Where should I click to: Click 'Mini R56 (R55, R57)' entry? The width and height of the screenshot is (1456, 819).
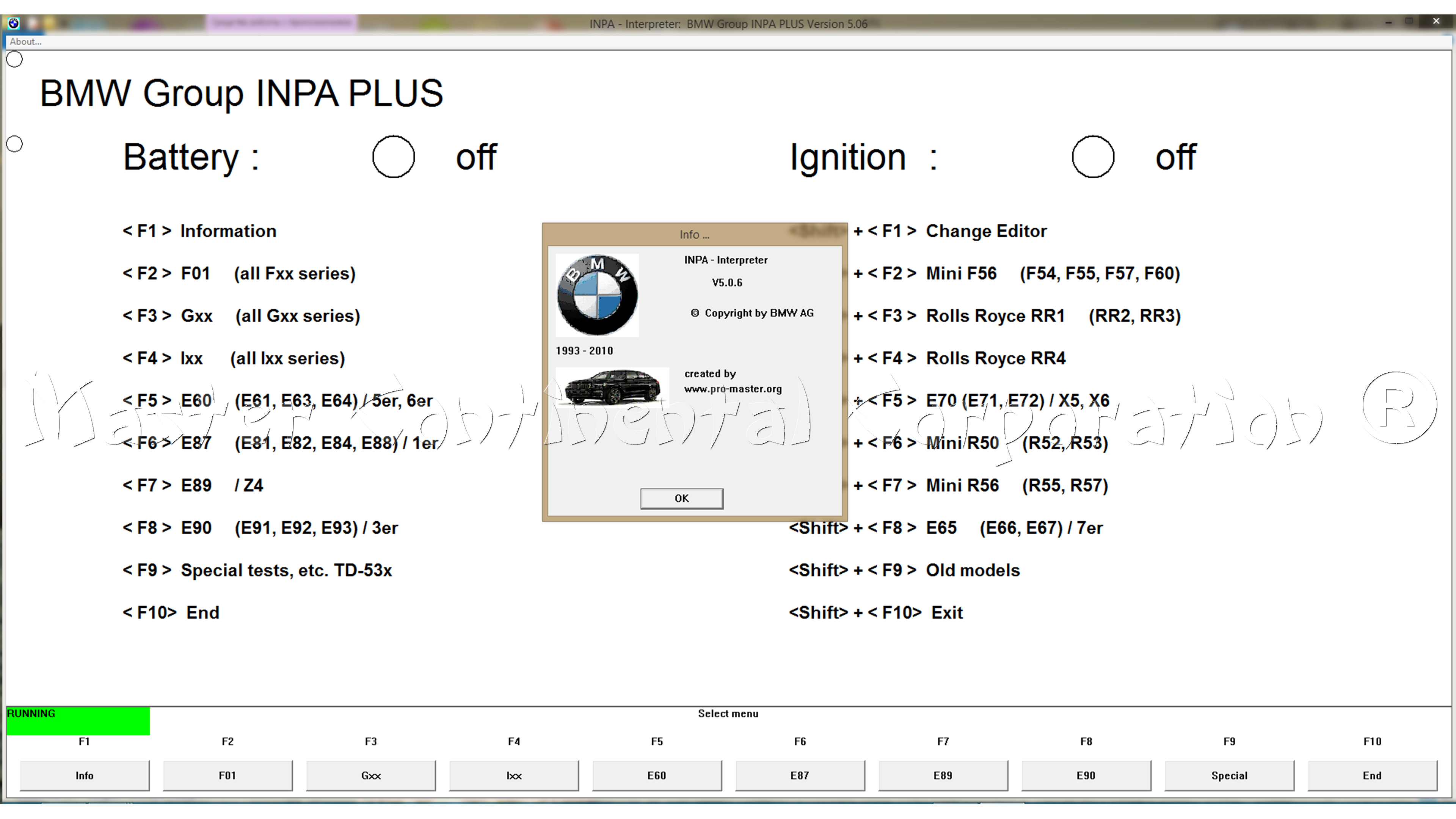(x=1017, y=485)
